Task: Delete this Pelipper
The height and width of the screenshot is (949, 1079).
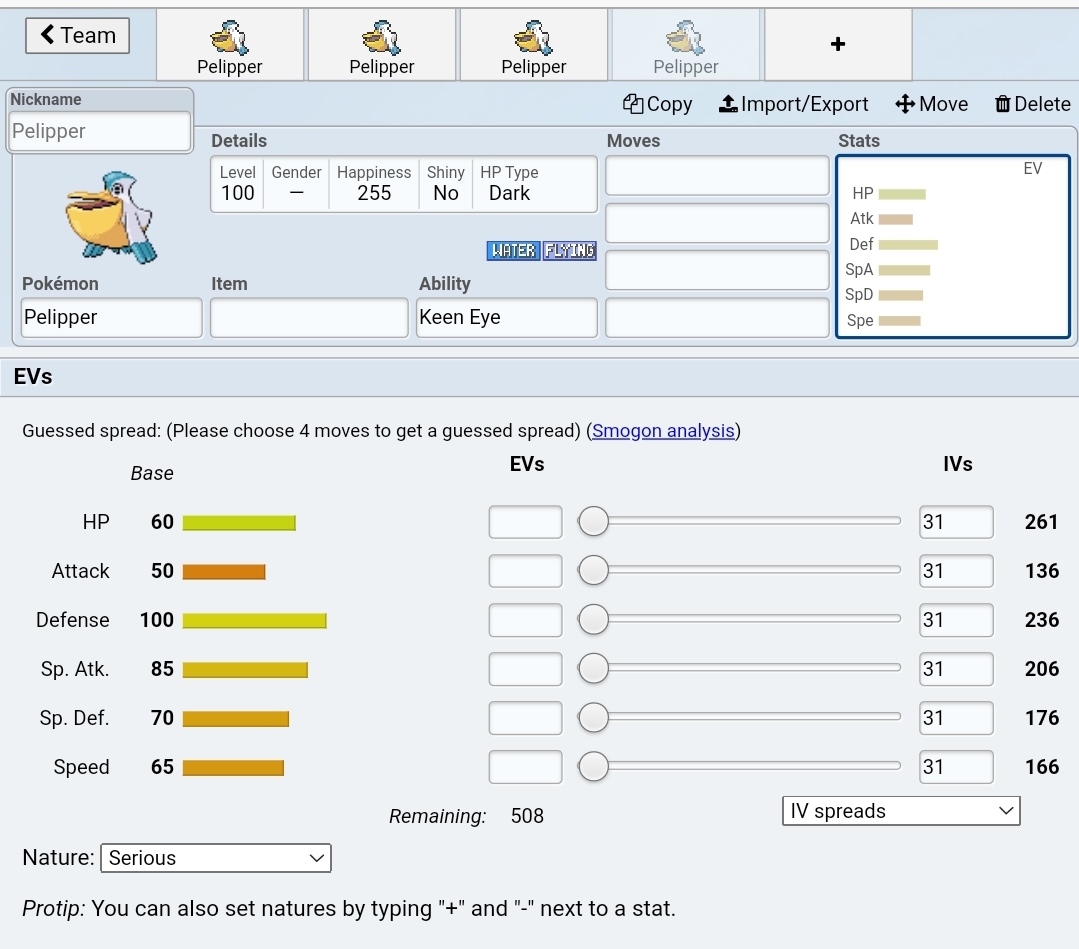Action: click(x=1032, y=104)
